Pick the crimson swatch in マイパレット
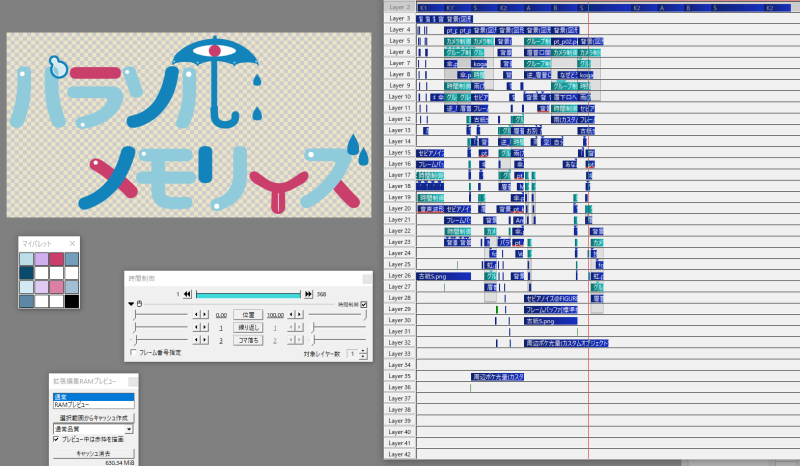 tap(57, 259)
